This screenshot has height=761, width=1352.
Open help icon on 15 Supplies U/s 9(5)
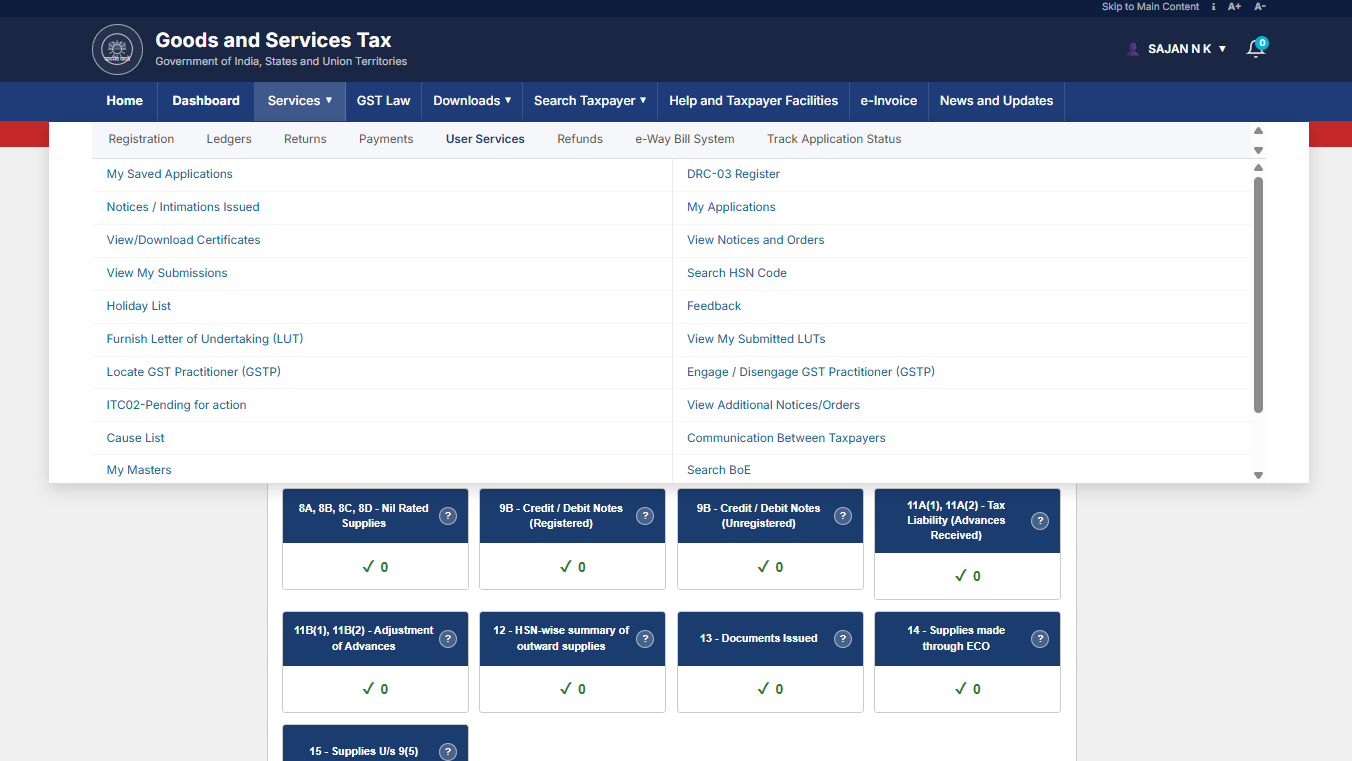click(448, 752)
